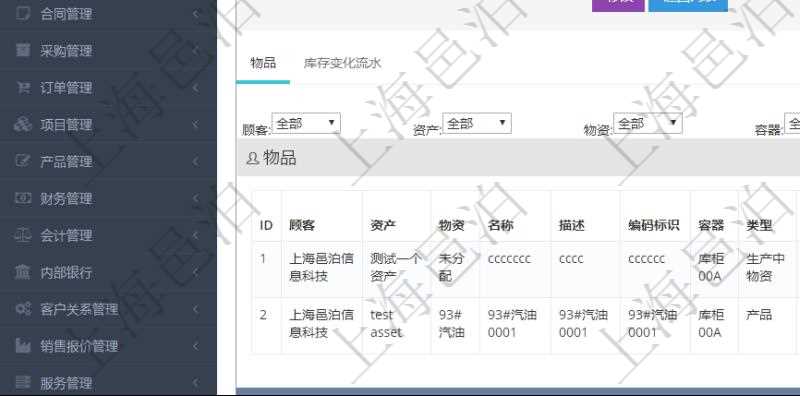Open the 资产 filter dropdown
The image size is (800, 396).
tap(477, 123)
